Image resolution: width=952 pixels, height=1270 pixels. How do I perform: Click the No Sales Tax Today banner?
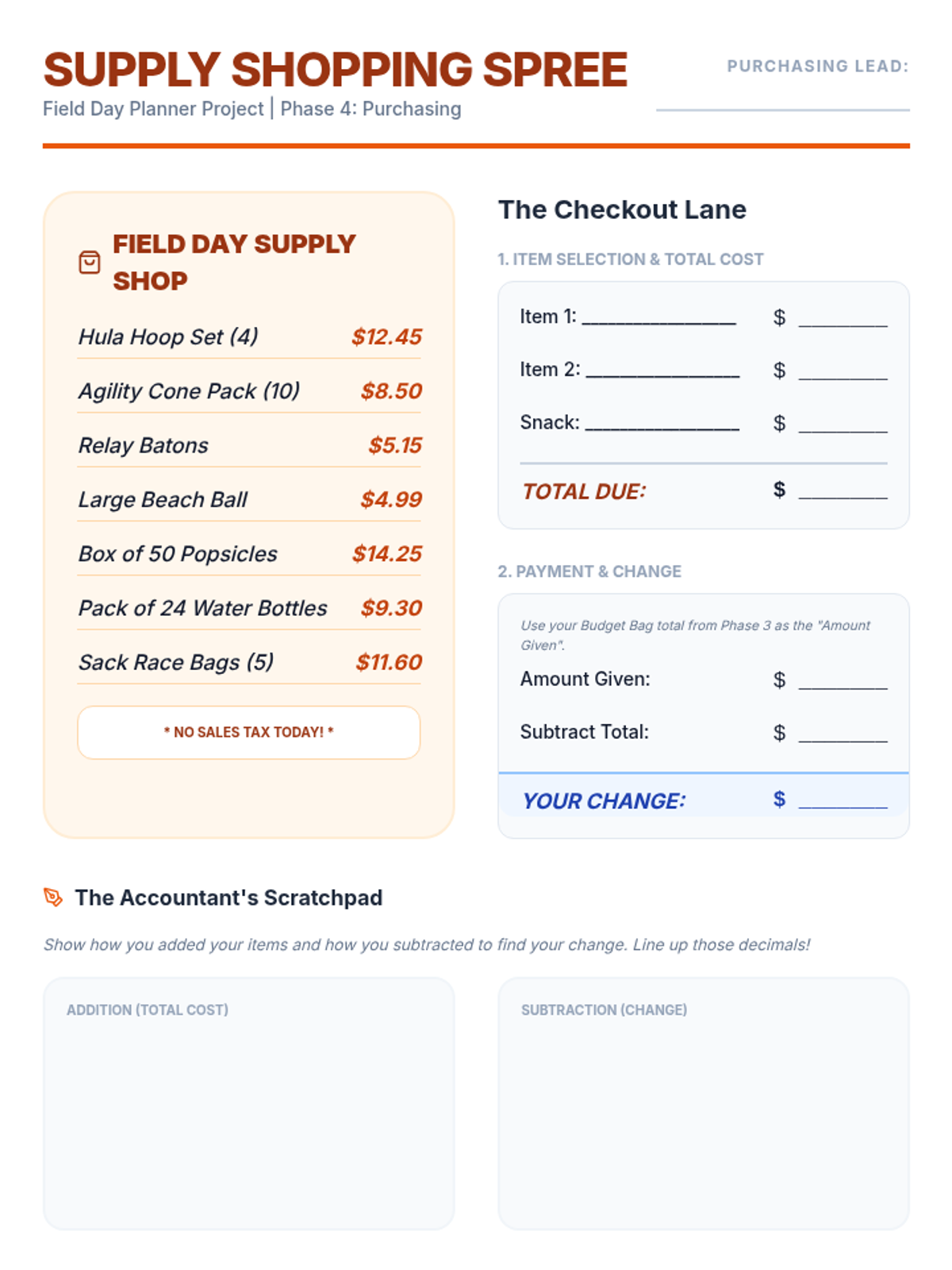tap(248, 732)
